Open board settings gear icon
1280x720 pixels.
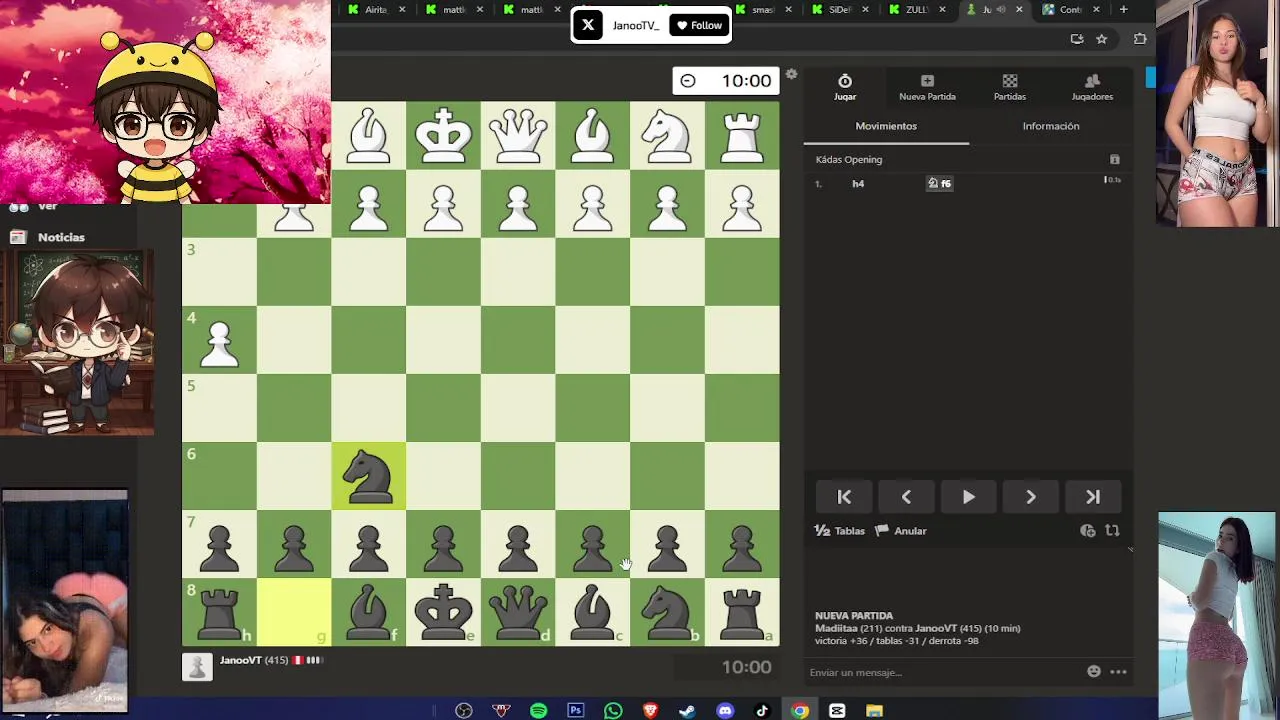pyautogui.click(x=791, y=74)
